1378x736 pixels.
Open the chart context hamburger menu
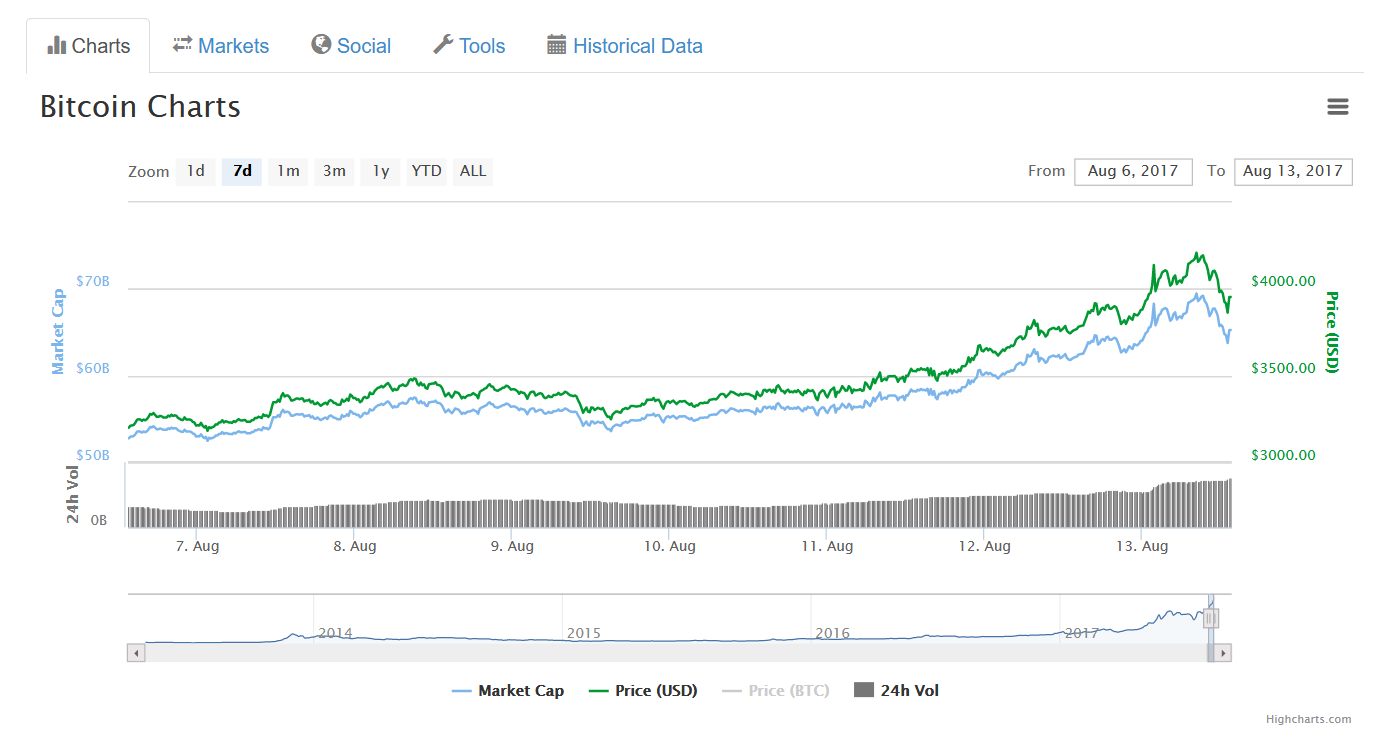1337,107
